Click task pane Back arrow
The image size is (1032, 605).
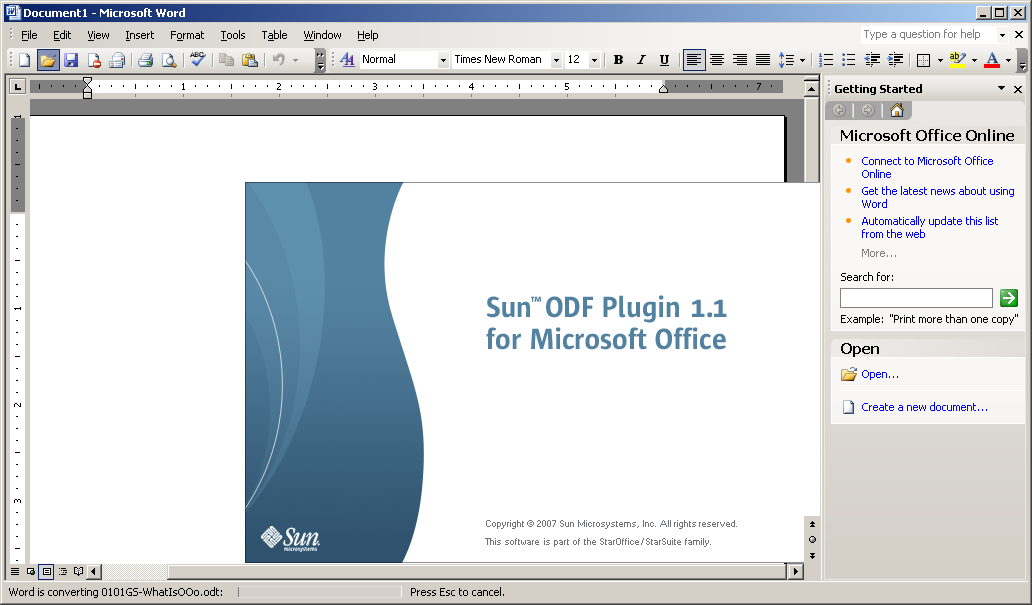839,110
